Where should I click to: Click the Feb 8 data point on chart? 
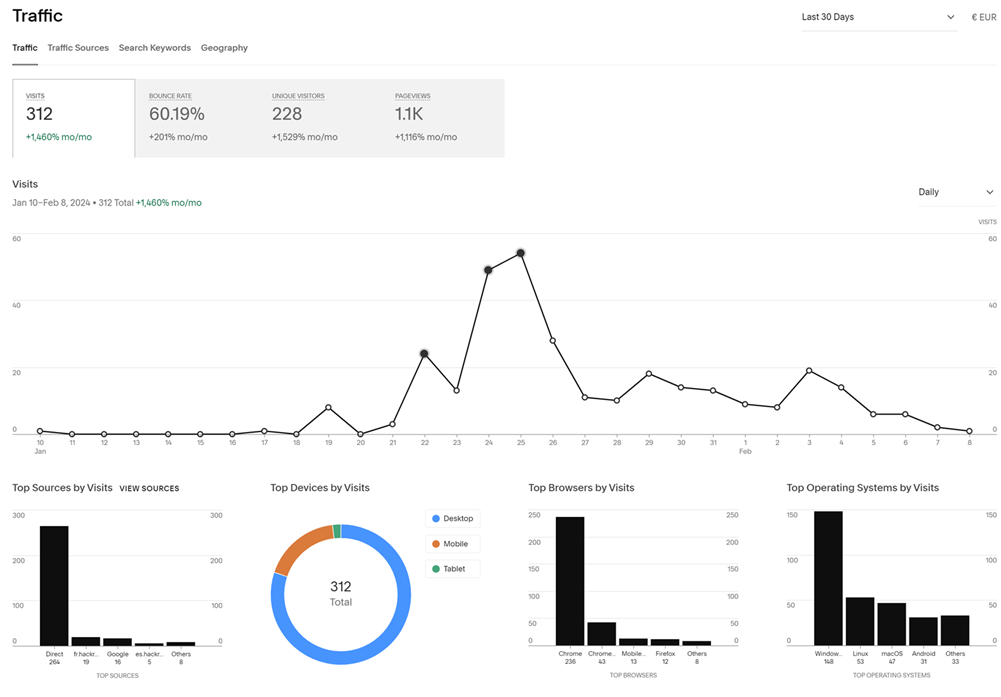tap(969, 431)
